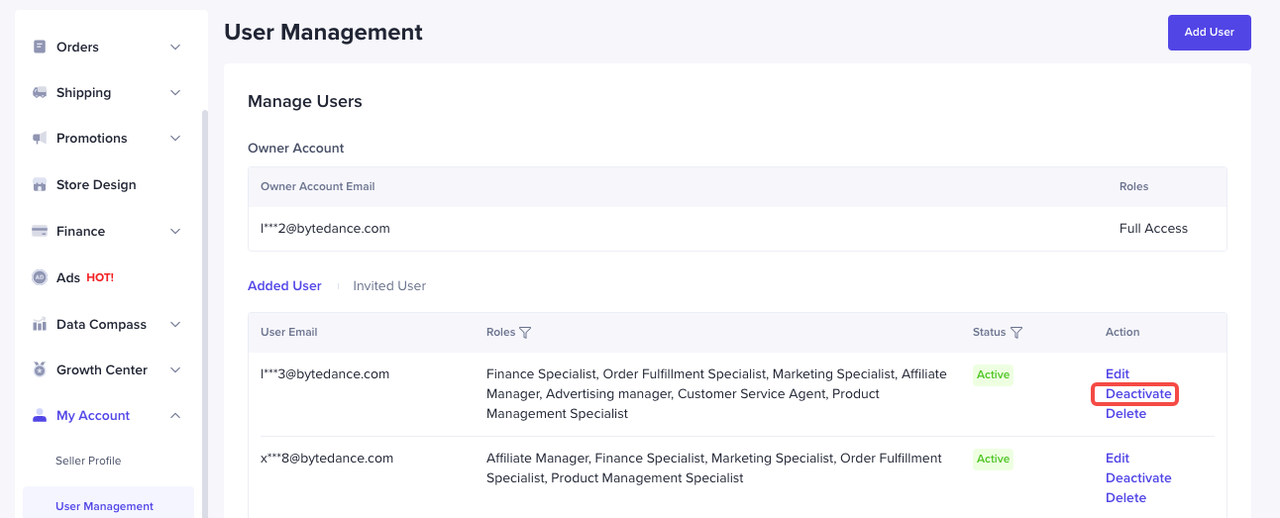Select the Added User tab
The width and height of the screenshot is (1280, 518).
tap(284, 286)
